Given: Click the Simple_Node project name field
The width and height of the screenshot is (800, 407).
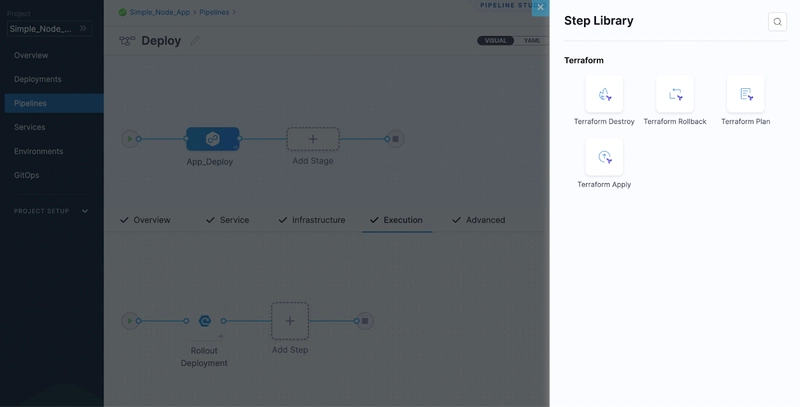Looking at the screenshot, I should tap(49, 29).
